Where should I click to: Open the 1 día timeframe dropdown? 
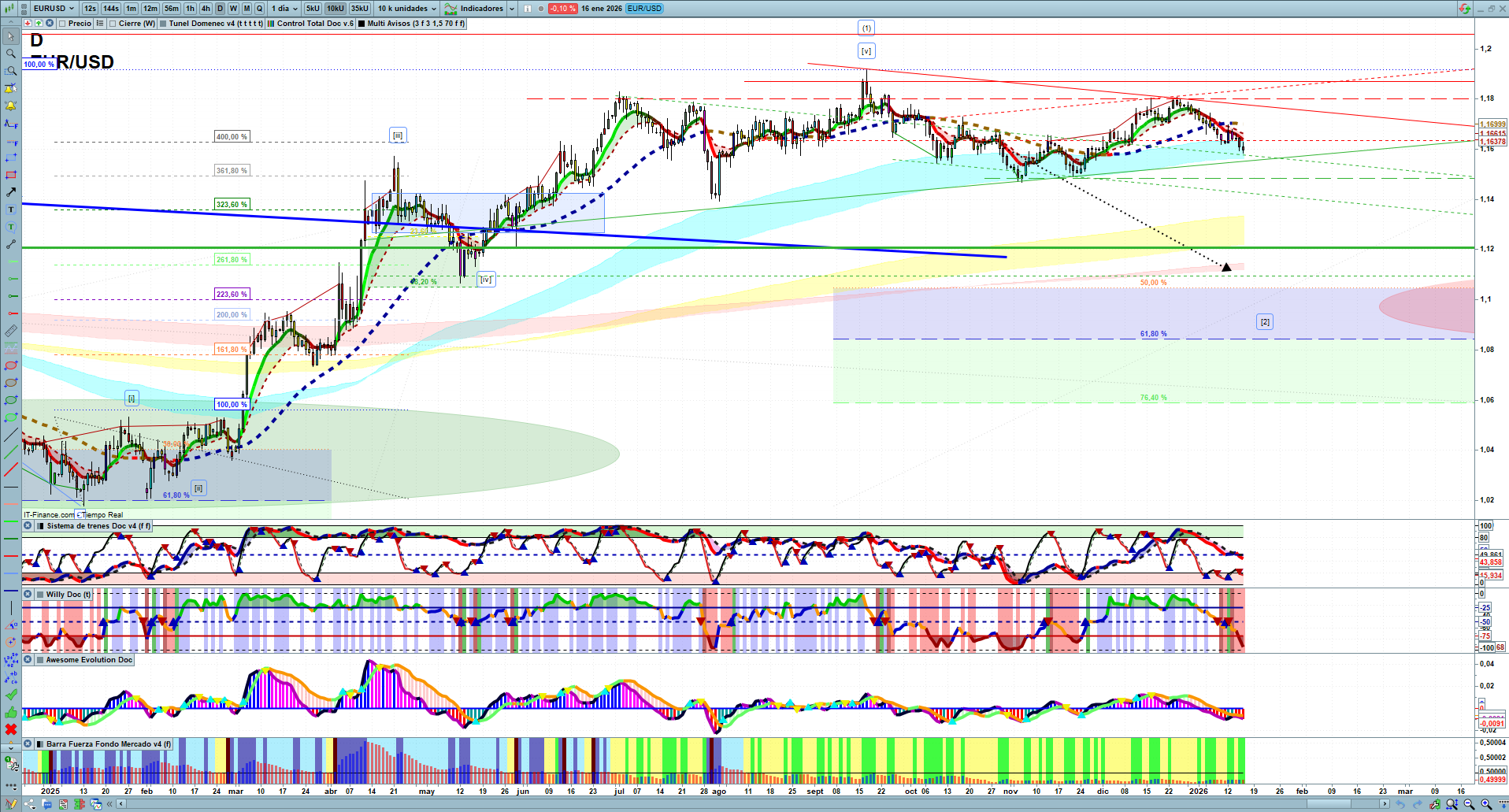tap(284, 9)
